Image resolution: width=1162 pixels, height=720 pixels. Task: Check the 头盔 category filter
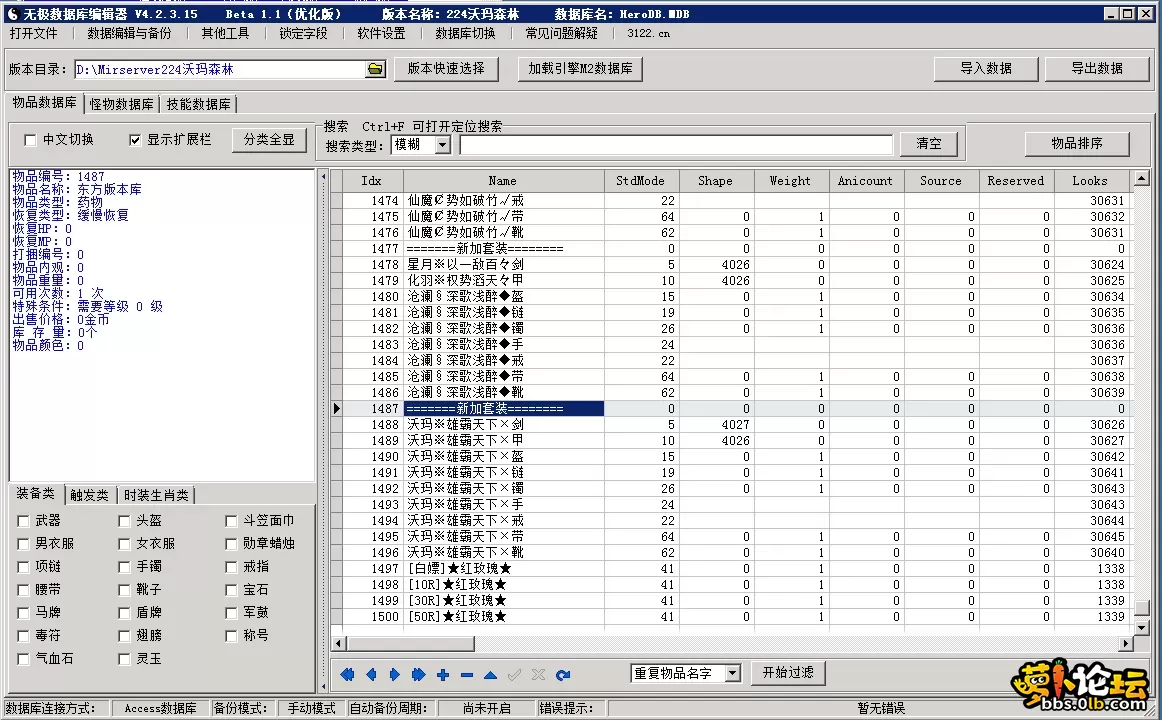tap(124, 521)
